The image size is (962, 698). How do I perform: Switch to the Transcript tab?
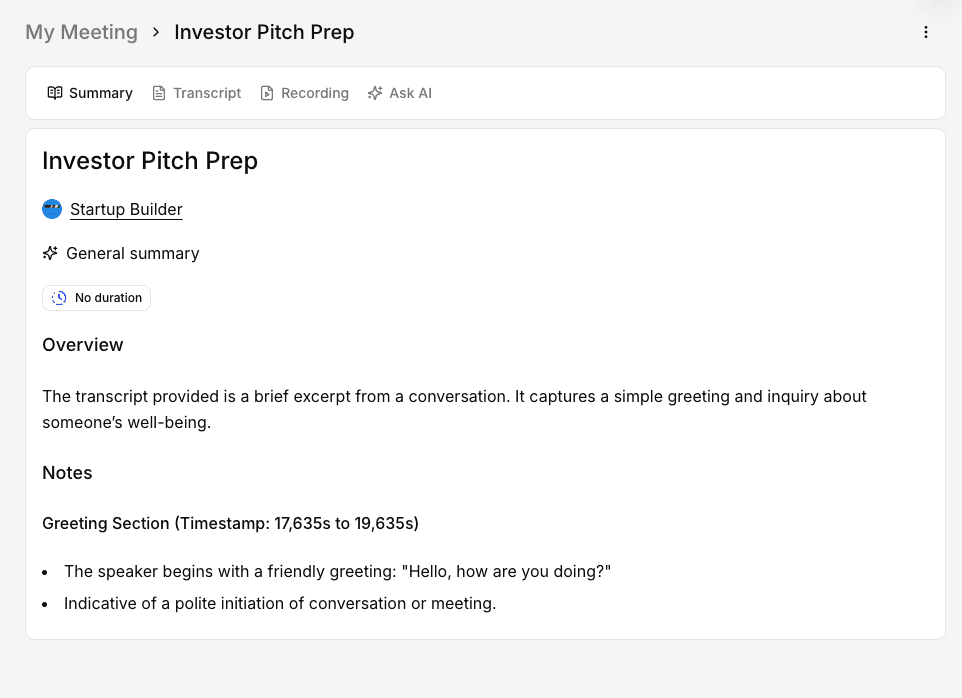196,93
